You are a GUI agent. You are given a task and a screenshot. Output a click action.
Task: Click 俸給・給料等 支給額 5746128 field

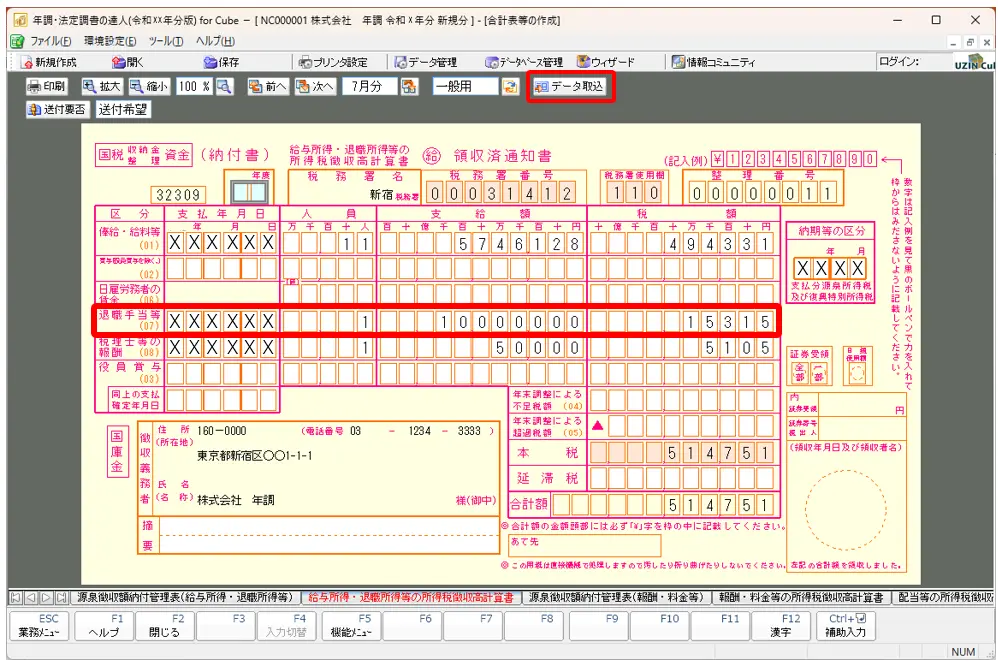click(482, 243)
